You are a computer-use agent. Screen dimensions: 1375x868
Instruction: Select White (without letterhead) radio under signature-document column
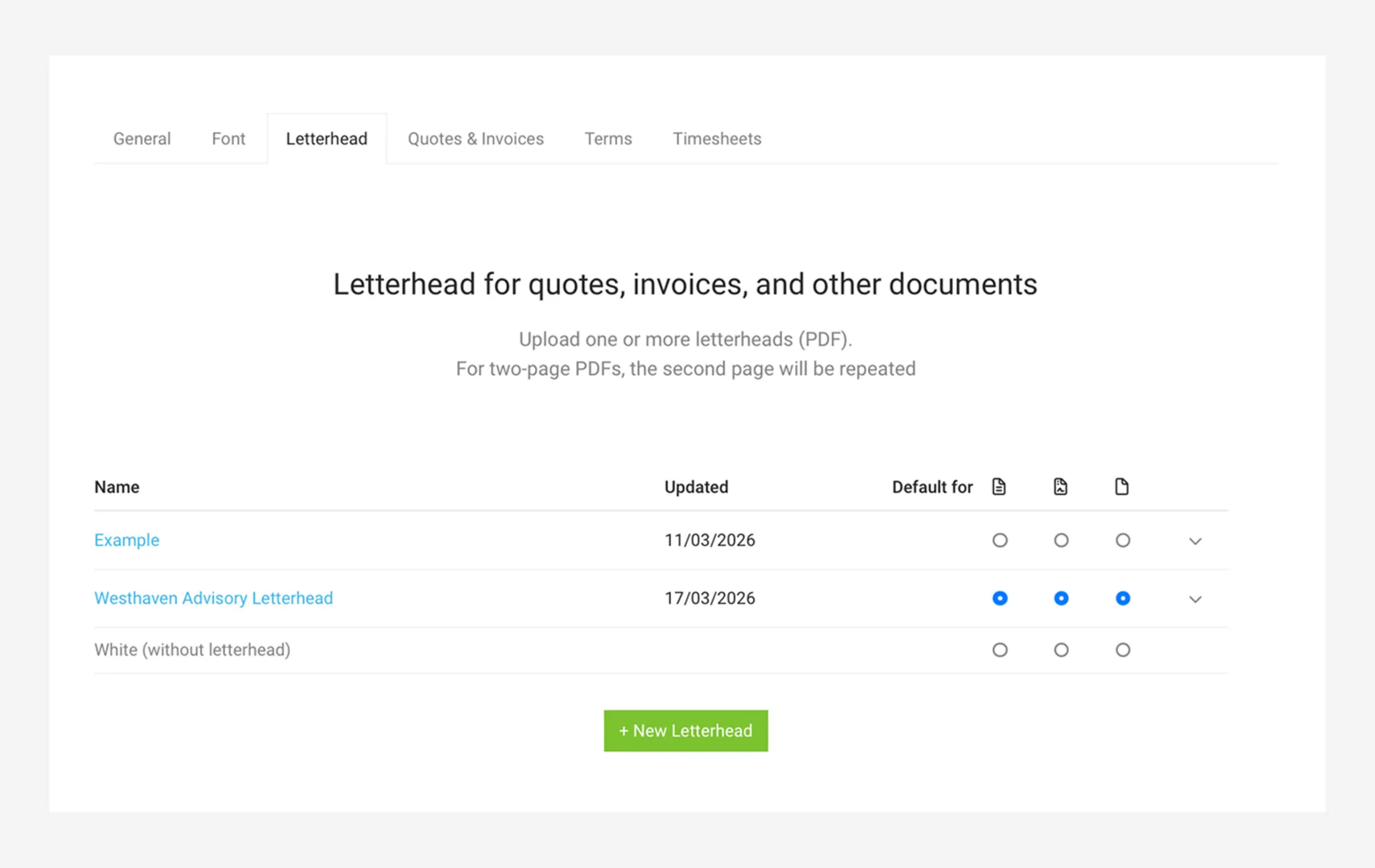1061,650
